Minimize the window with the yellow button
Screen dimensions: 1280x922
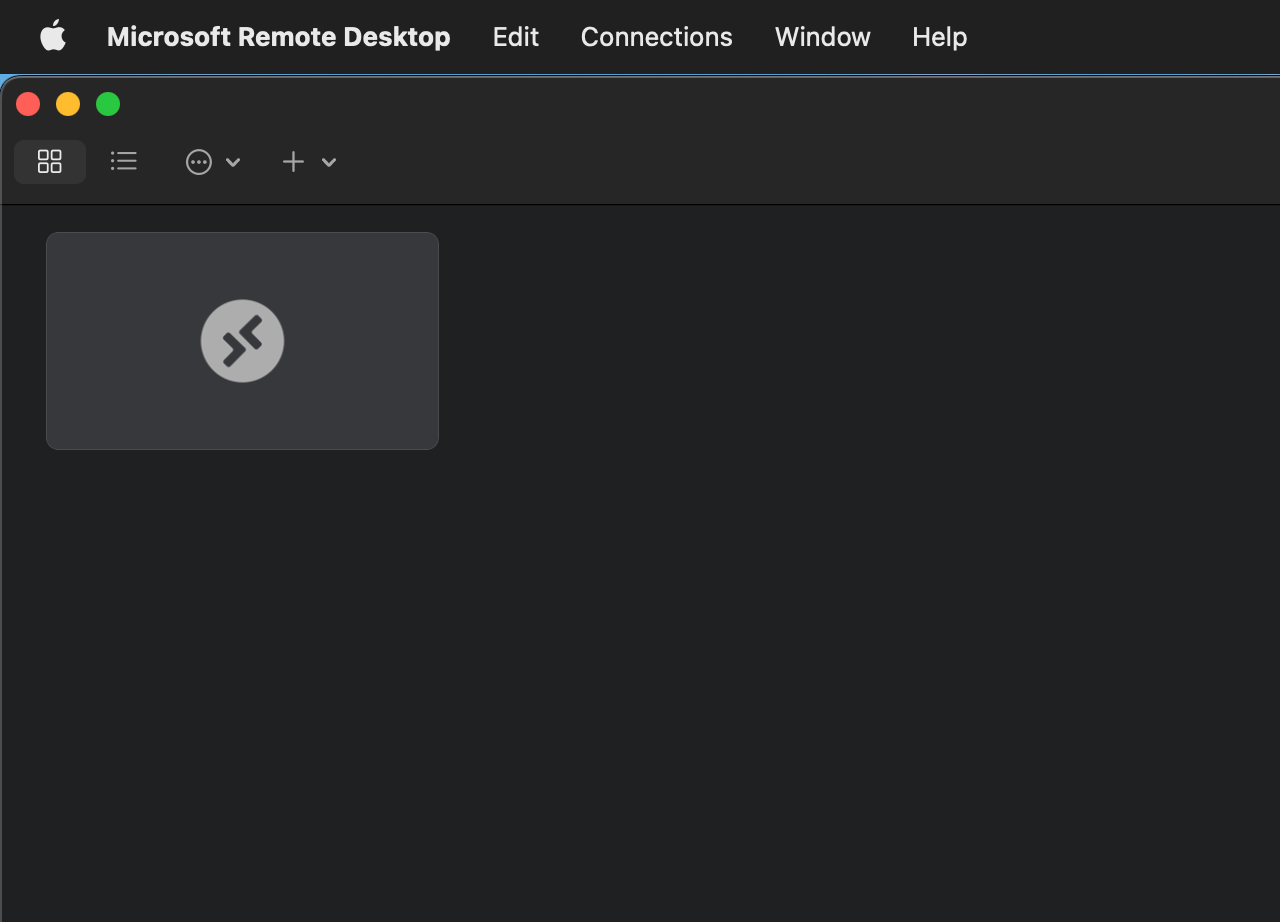tap(68, 103)
